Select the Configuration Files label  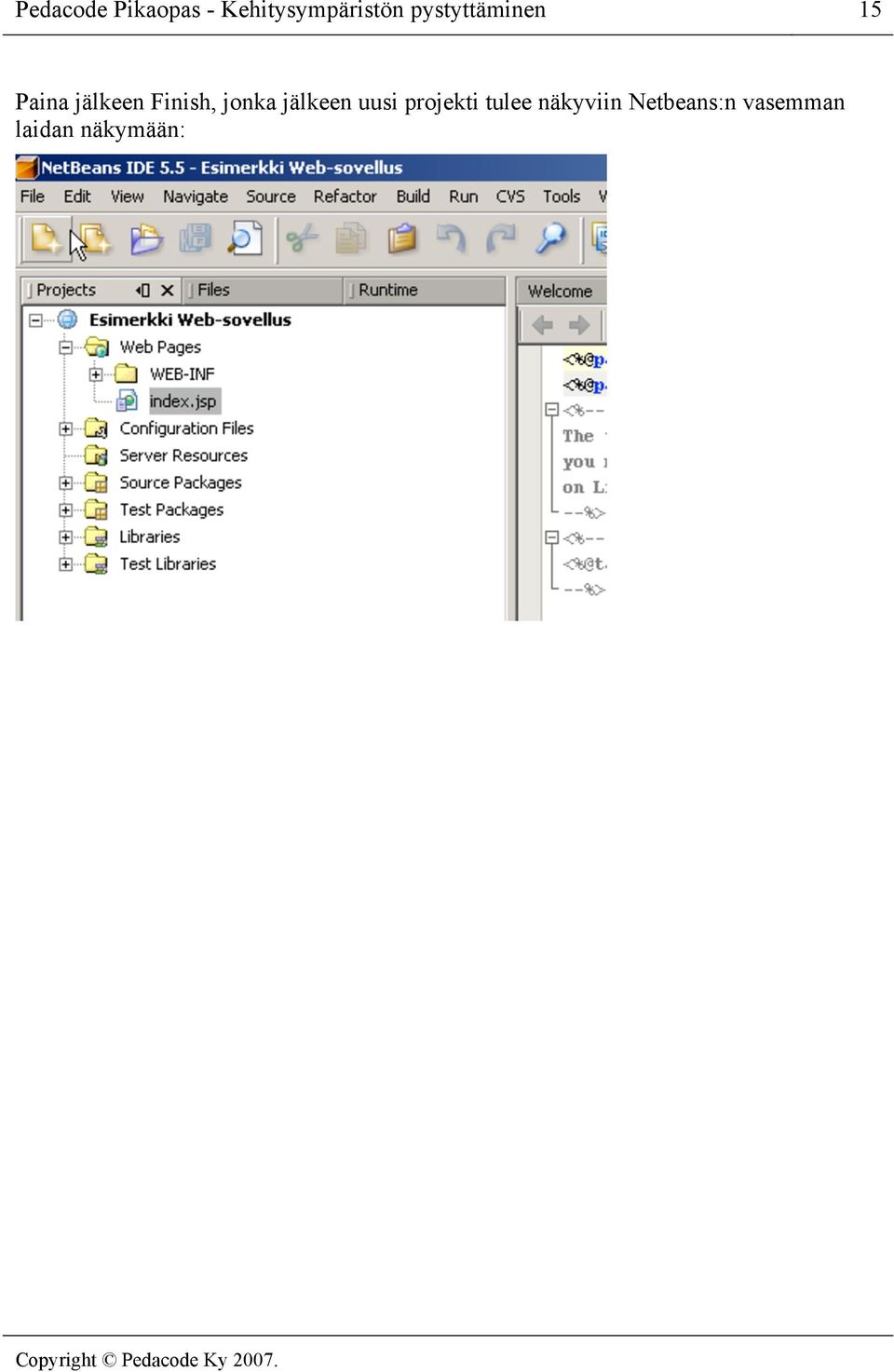pyautogui.click(x=187, y=428)
